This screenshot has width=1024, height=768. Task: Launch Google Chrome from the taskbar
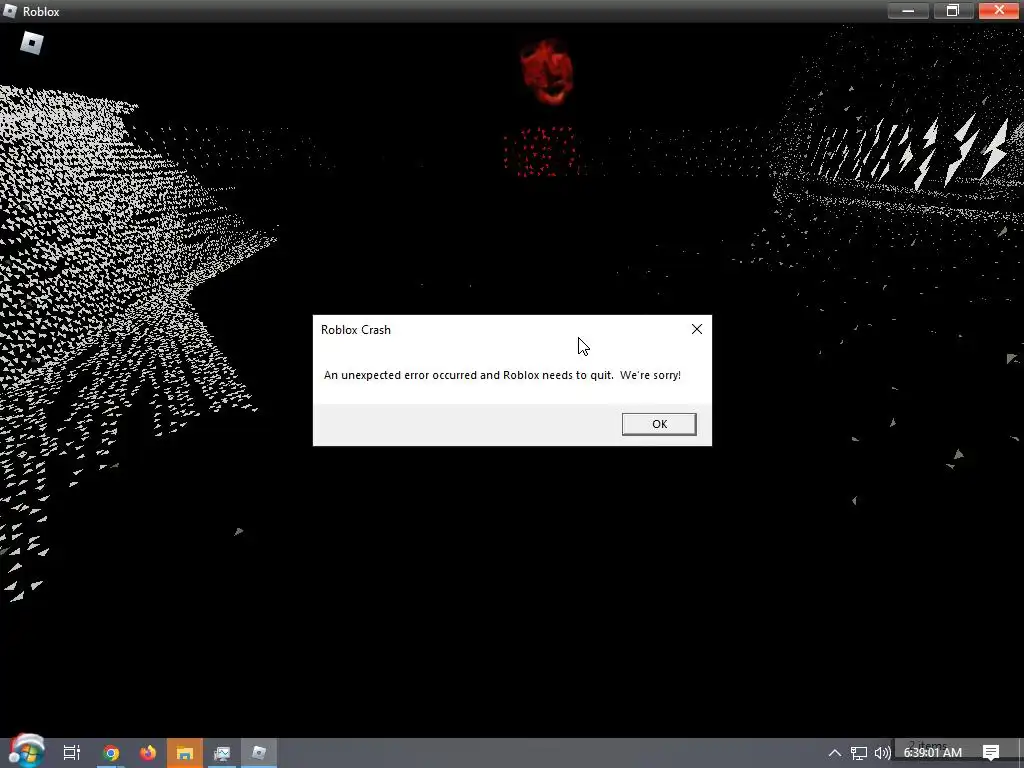(111, 753)
